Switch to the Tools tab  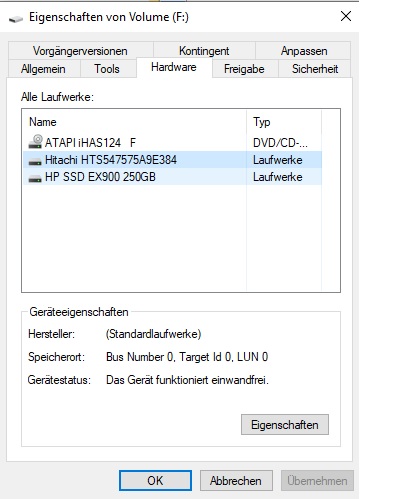pos(107,69)
